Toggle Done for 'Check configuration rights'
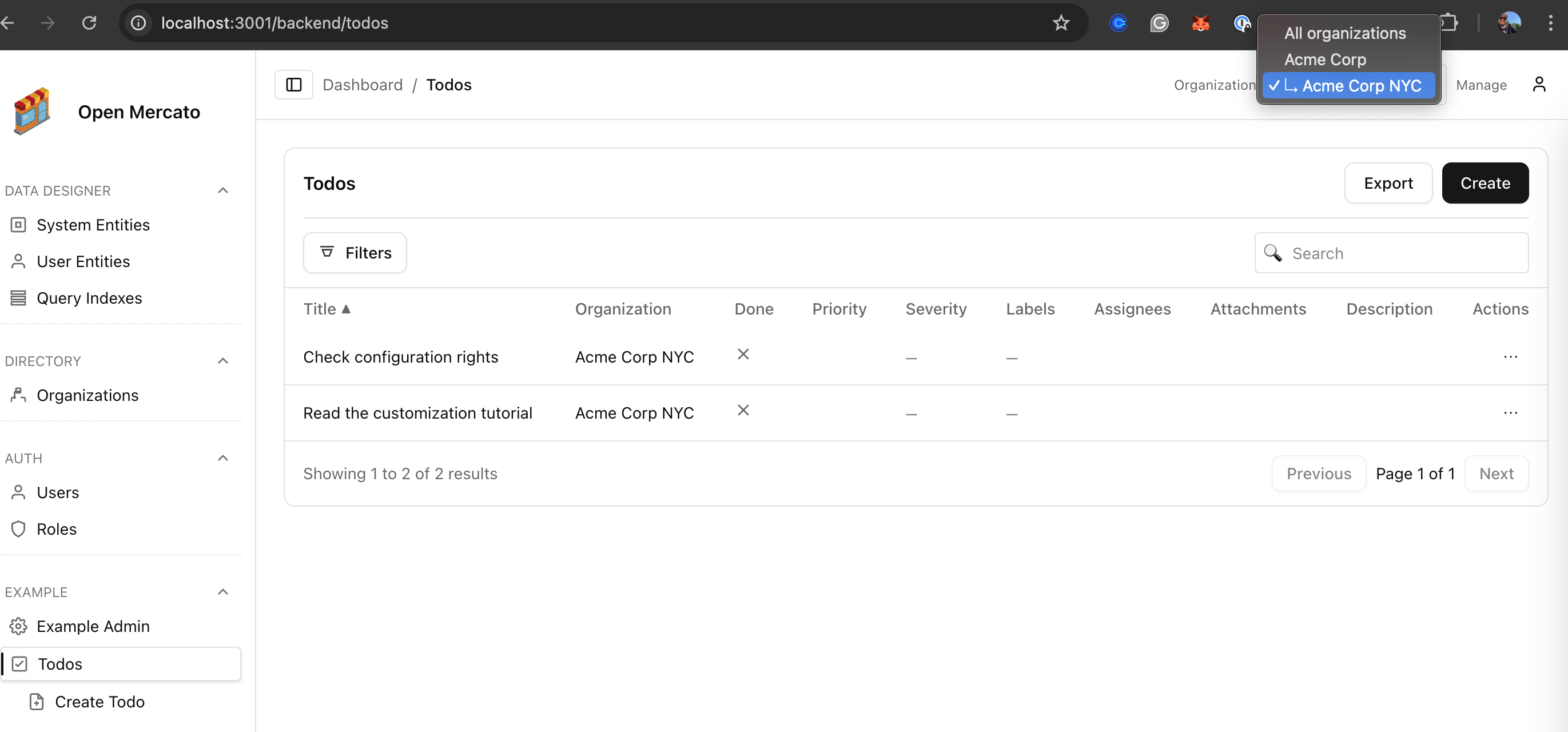 [743, 354]
